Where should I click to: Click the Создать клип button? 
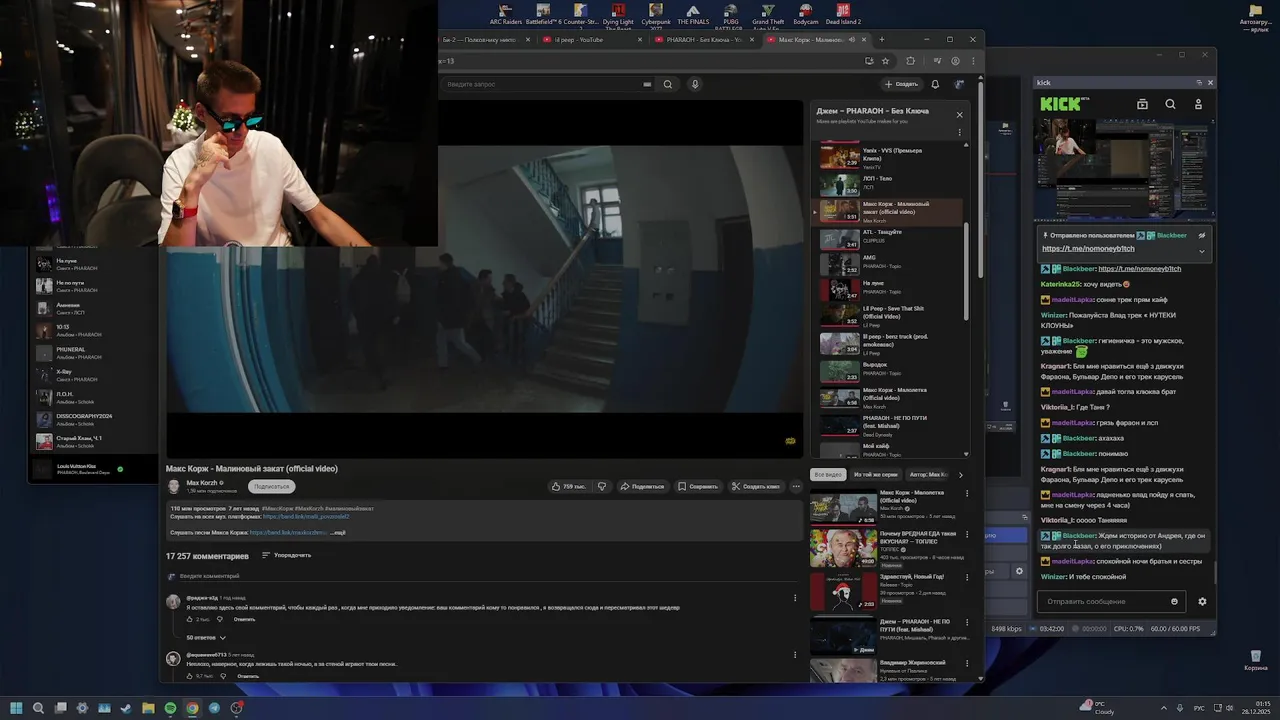[x=756, y=486]
